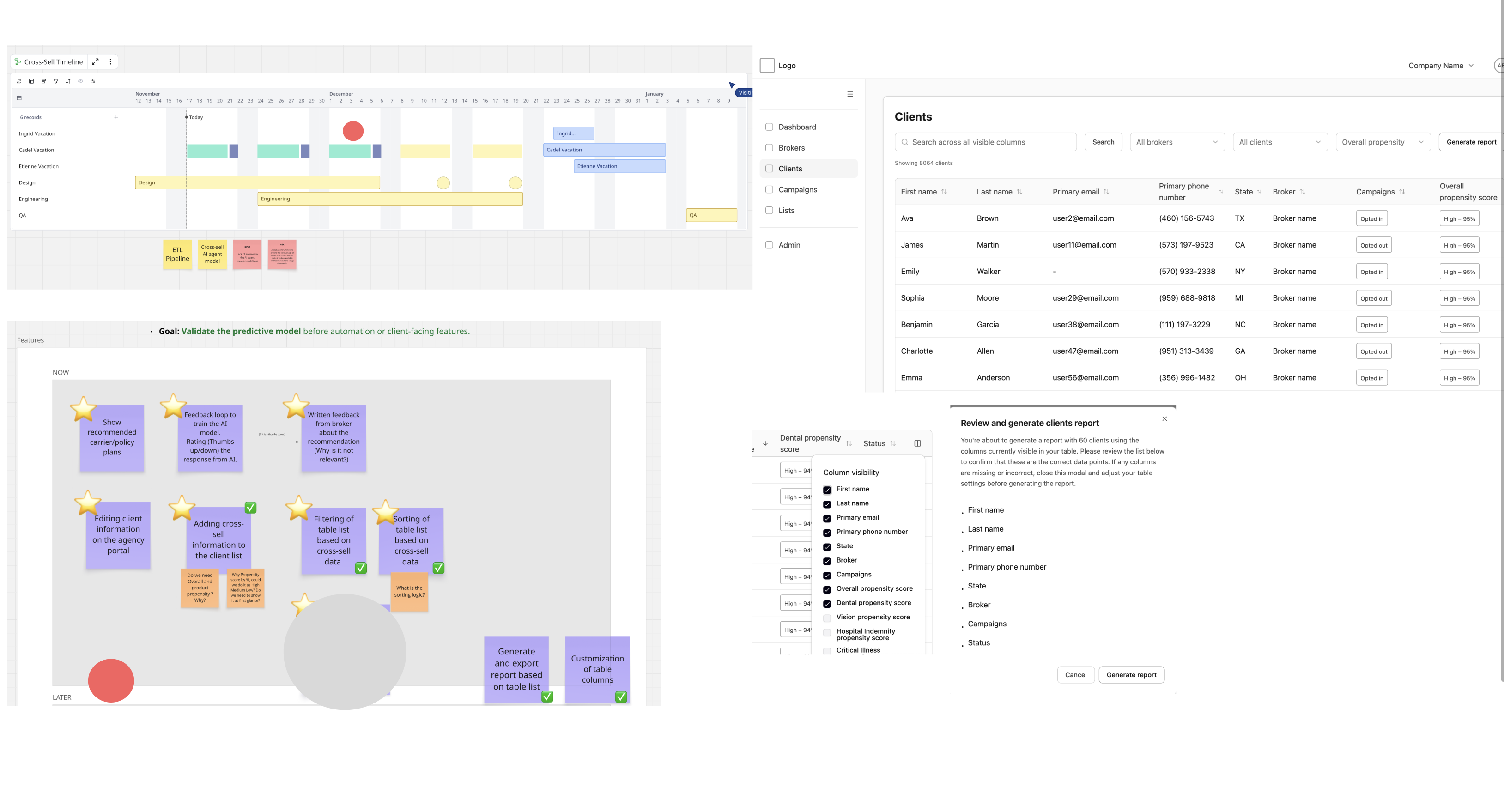The width and height of the screenshot is (1504, 812).
Task: Sort by Last name column arrows
Action: click(x=1019, y=192)
